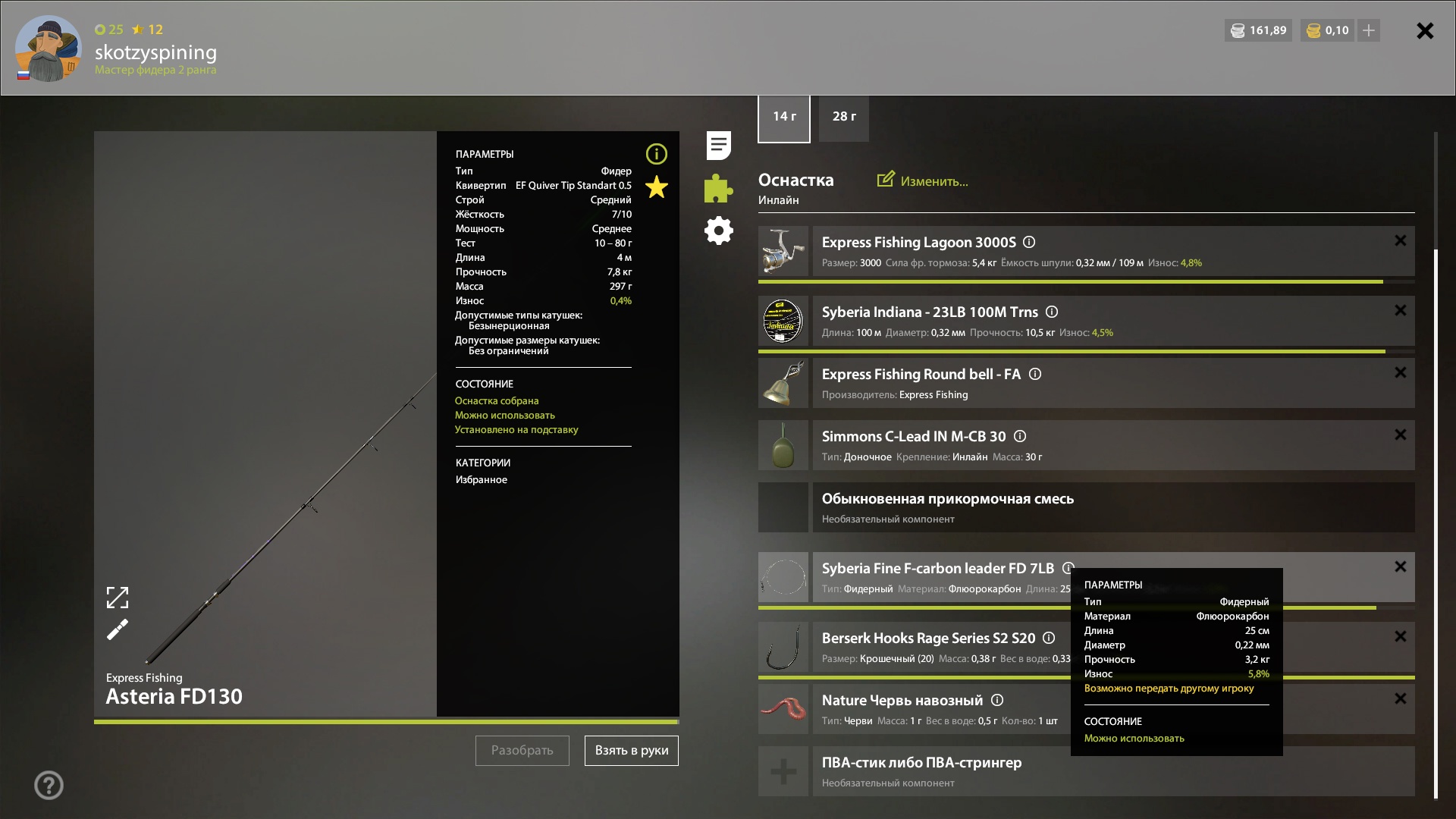Click the pencil rename icon
1456x819 pixels.
point(118,629)
